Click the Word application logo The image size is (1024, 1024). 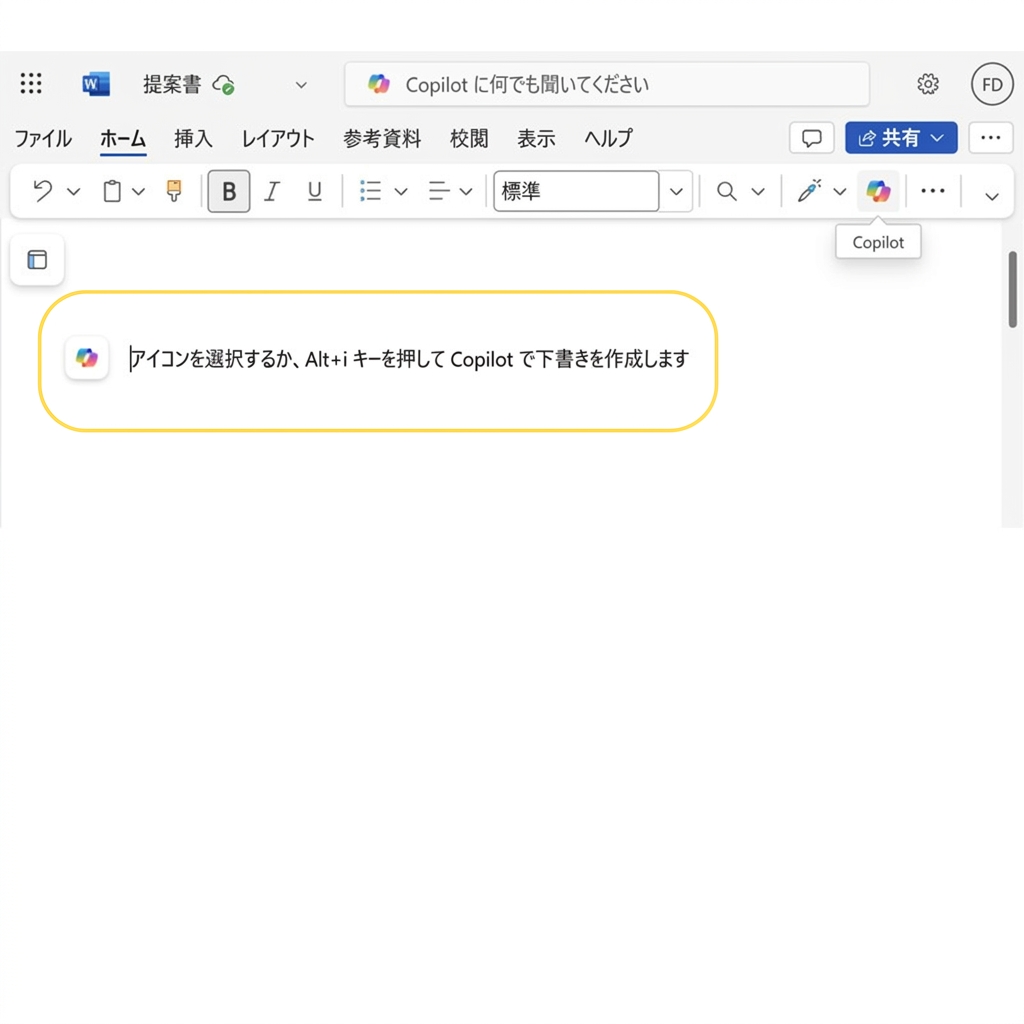click(96, 84)
